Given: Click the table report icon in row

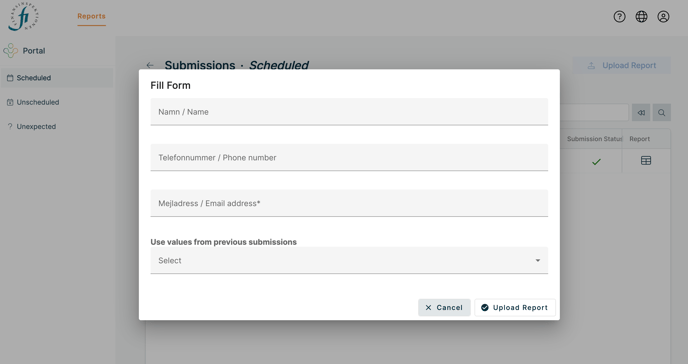Looking at the screenshot, I should tap(645, 161).
